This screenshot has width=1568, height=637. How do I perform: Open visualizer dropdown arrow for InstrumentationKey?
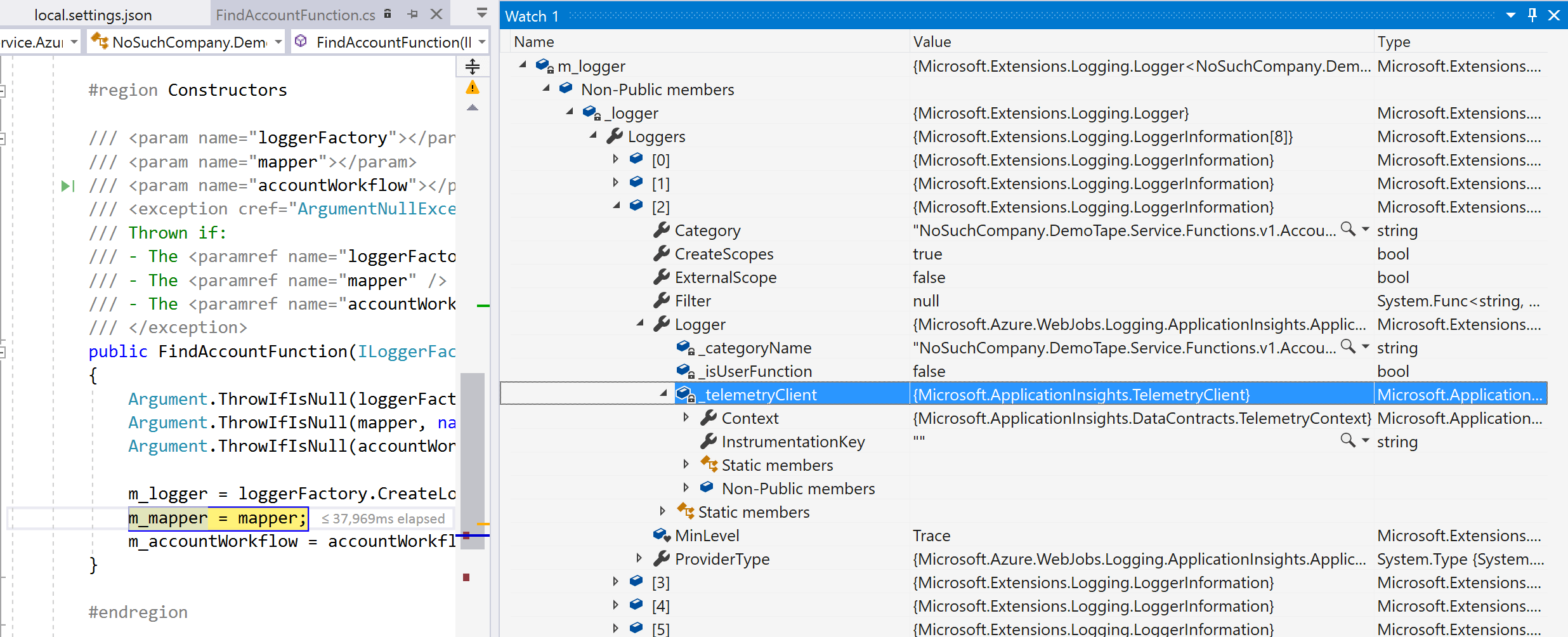(x=1365, y=440)
